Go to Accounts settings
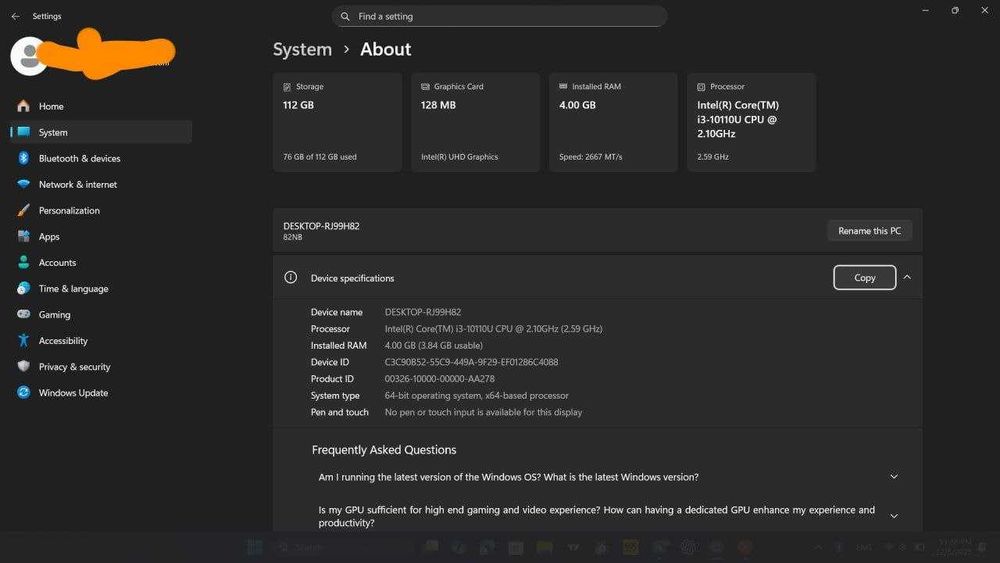1000x563 pixels. [x=57, y=263]
